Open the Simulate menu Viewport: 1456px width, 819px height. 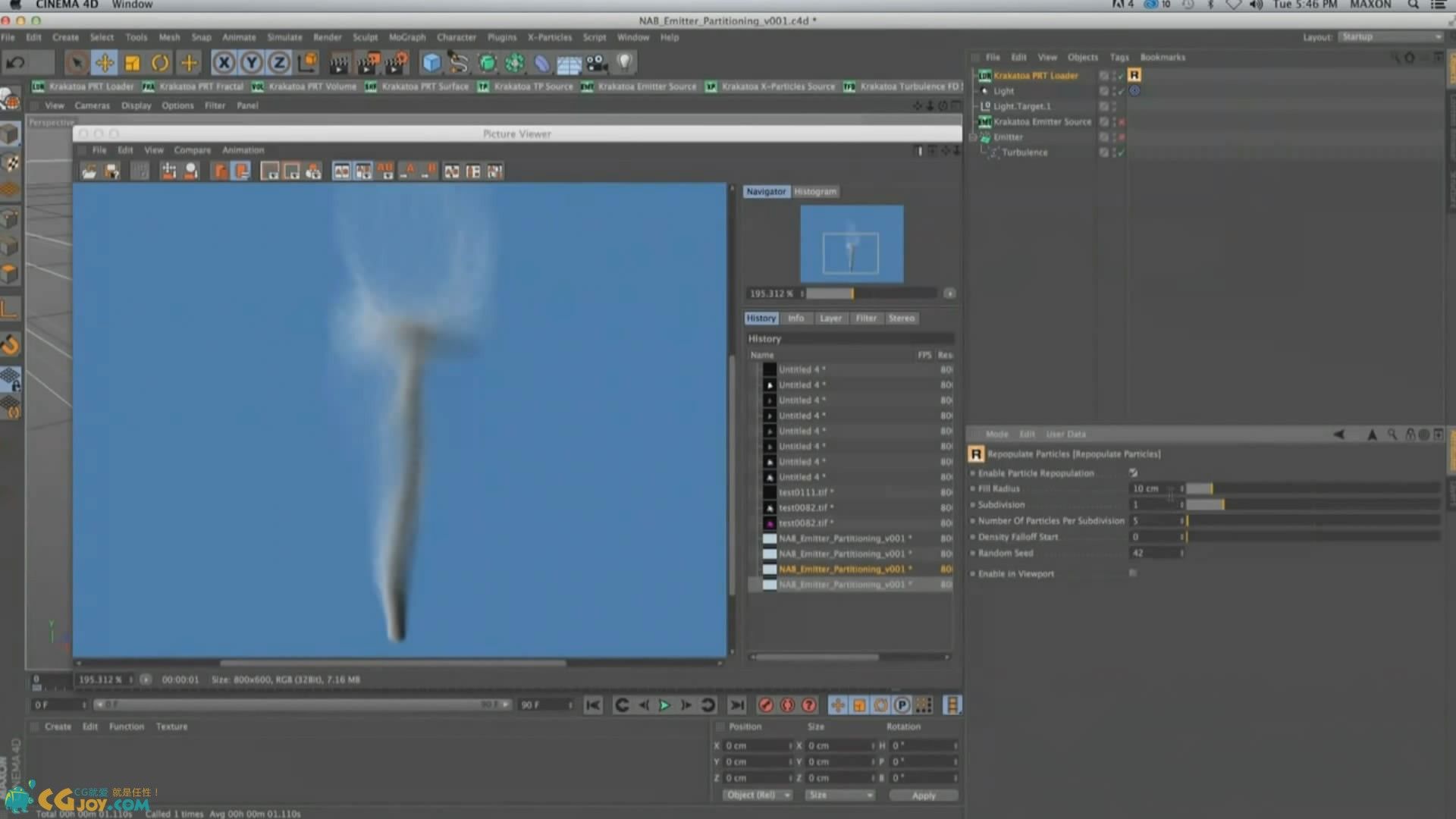(284, 37)
